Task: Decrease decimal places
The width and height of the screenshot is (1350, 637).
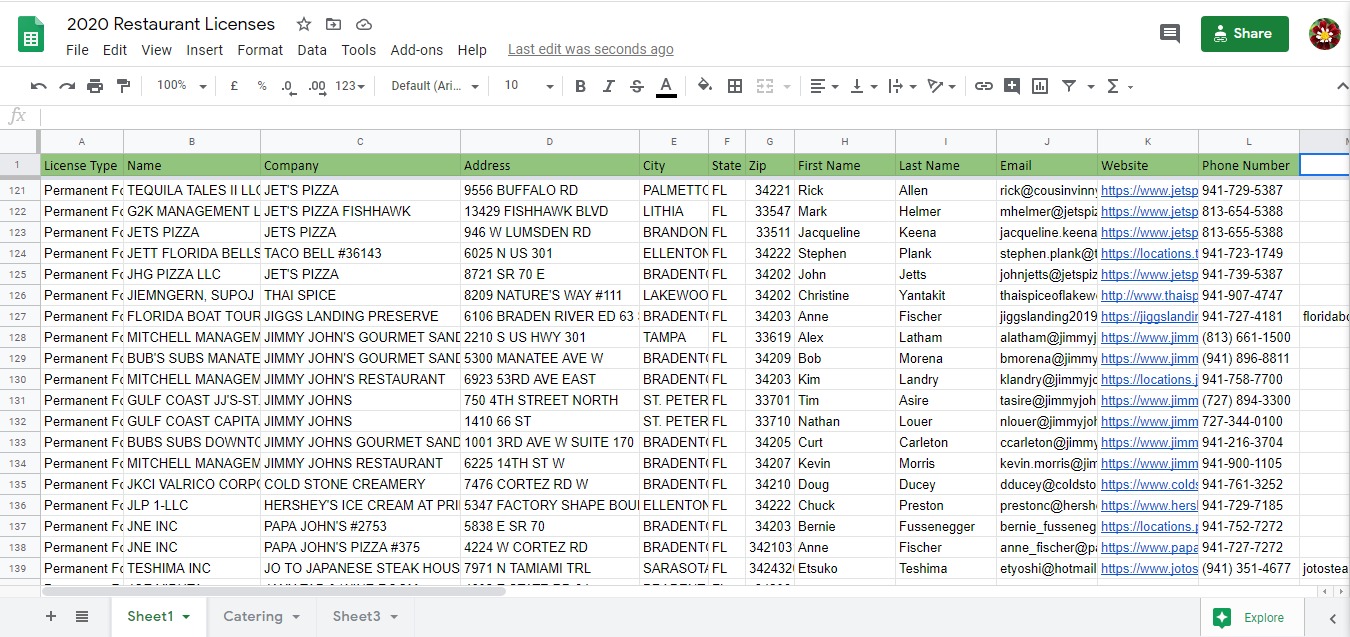Action: [289, 86]
